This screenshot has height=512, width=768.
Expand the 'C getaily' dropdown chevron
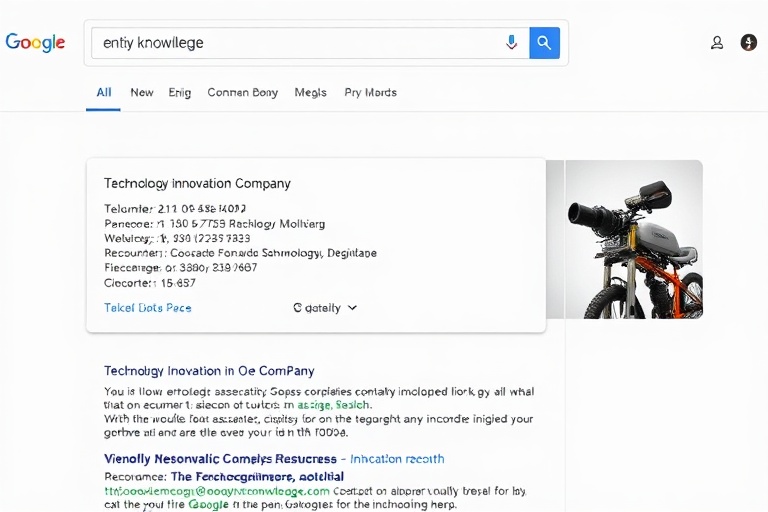(x=352, y=308)
